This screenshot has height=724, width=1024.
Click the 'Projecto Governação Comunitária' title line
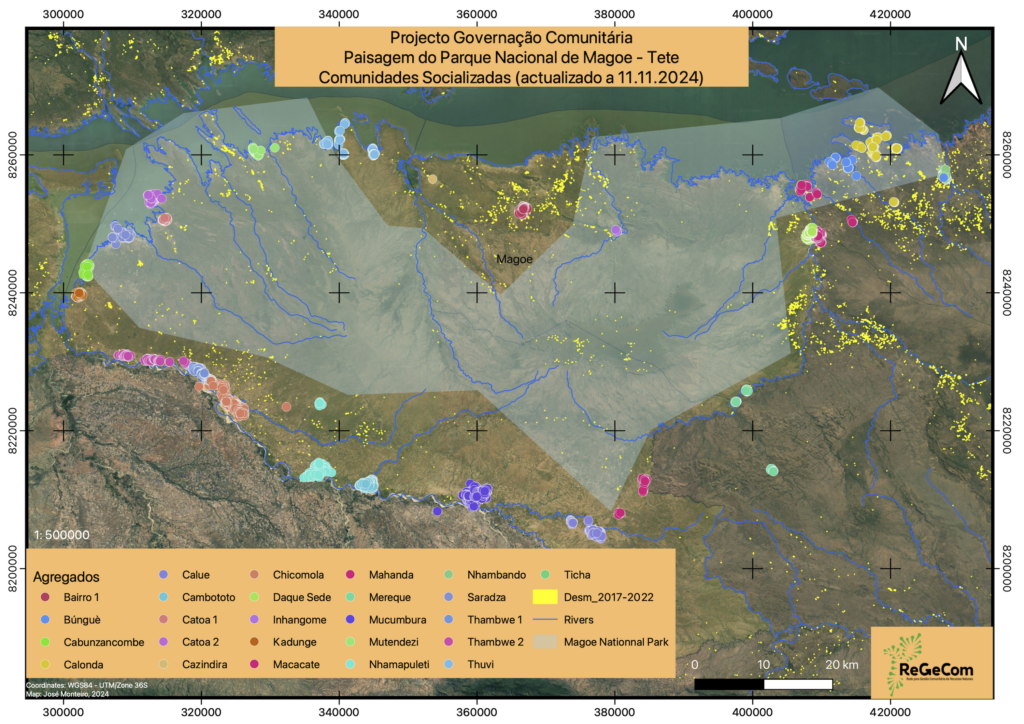[x=511, y=37]
